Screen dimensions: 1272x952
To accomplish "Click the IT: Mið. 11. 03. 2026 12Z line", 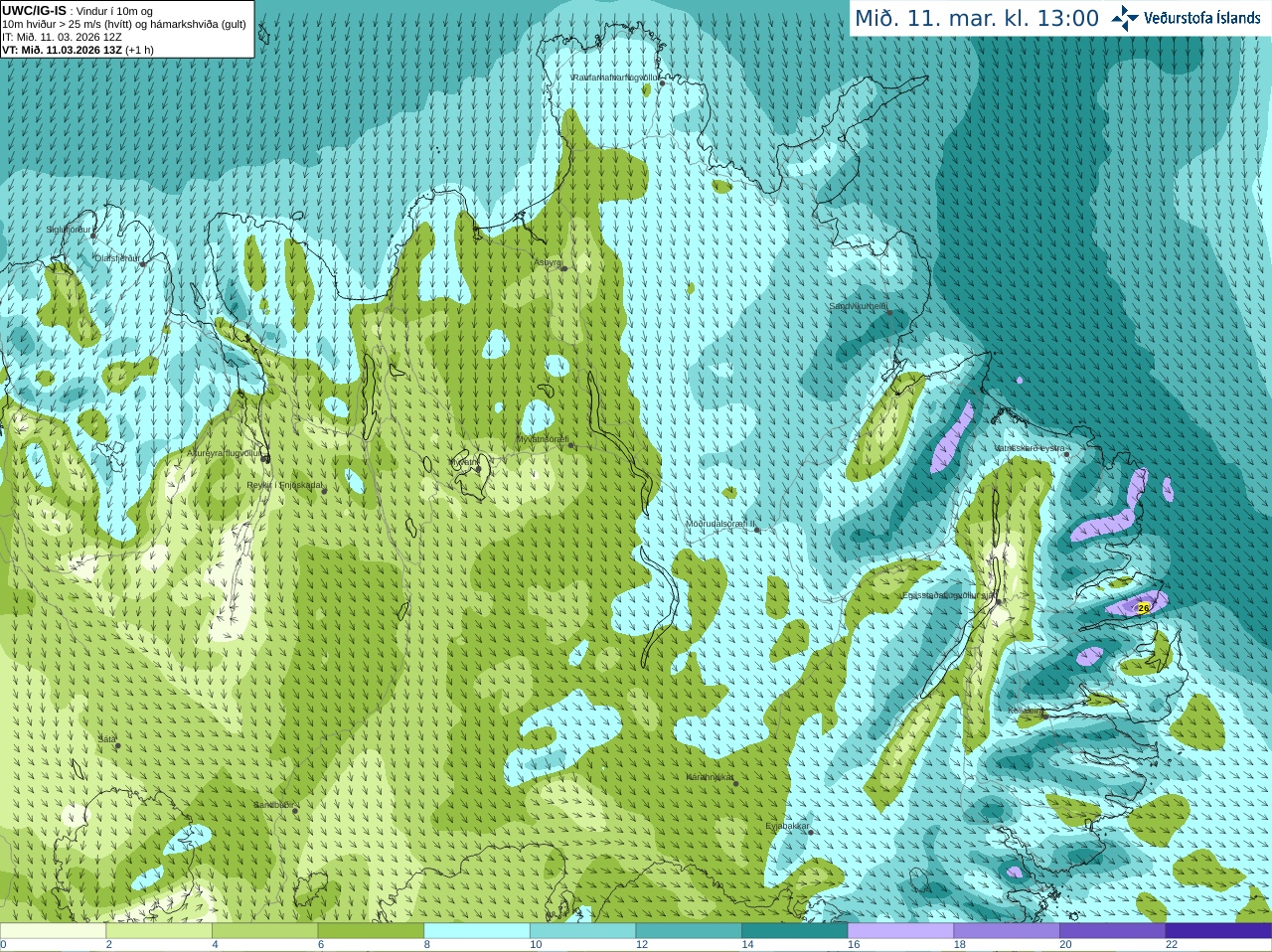I will (x=62, y=37).
